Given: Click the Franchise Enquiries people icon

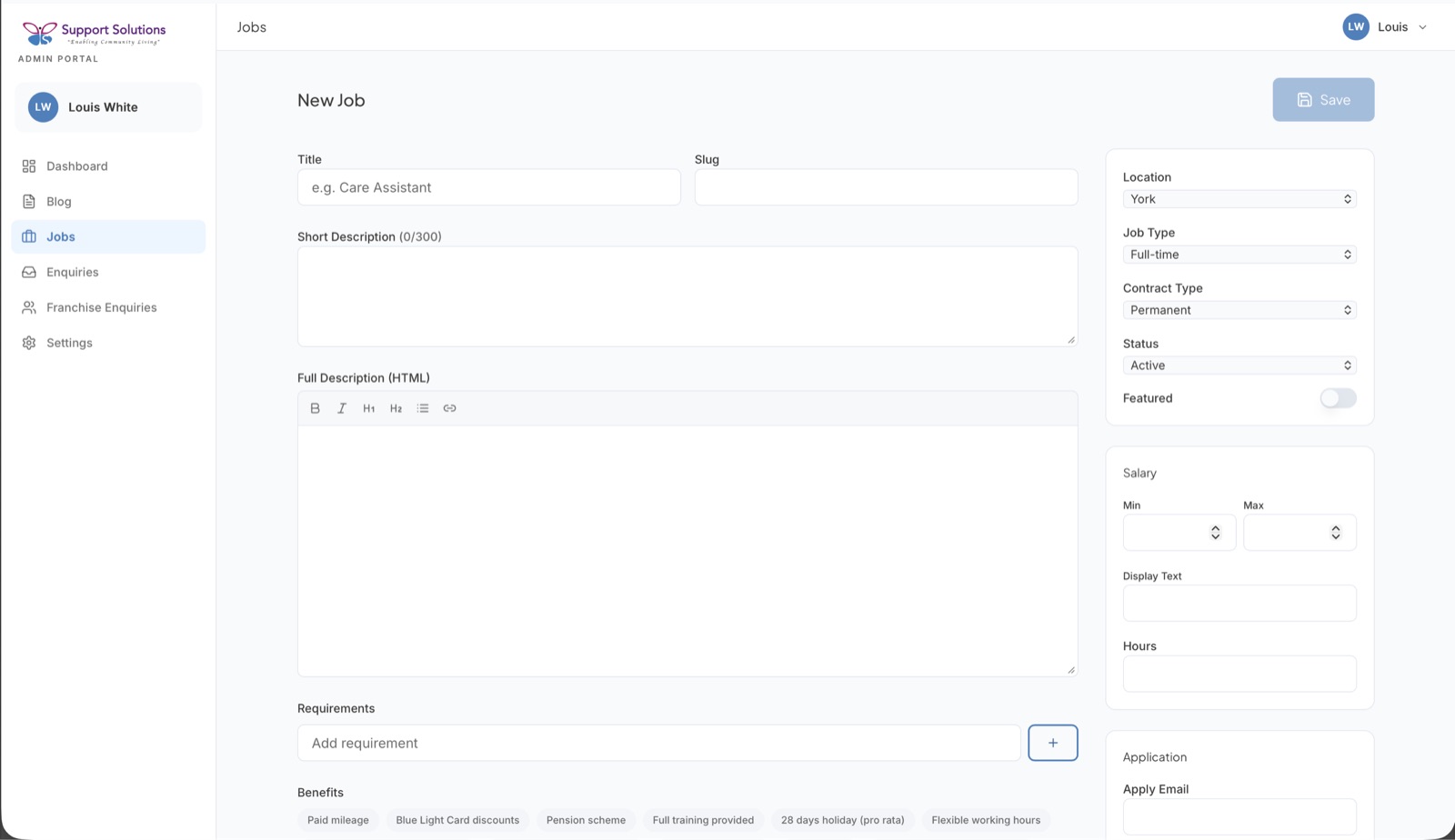Looking at the screenshot, I should coord(29,307).
